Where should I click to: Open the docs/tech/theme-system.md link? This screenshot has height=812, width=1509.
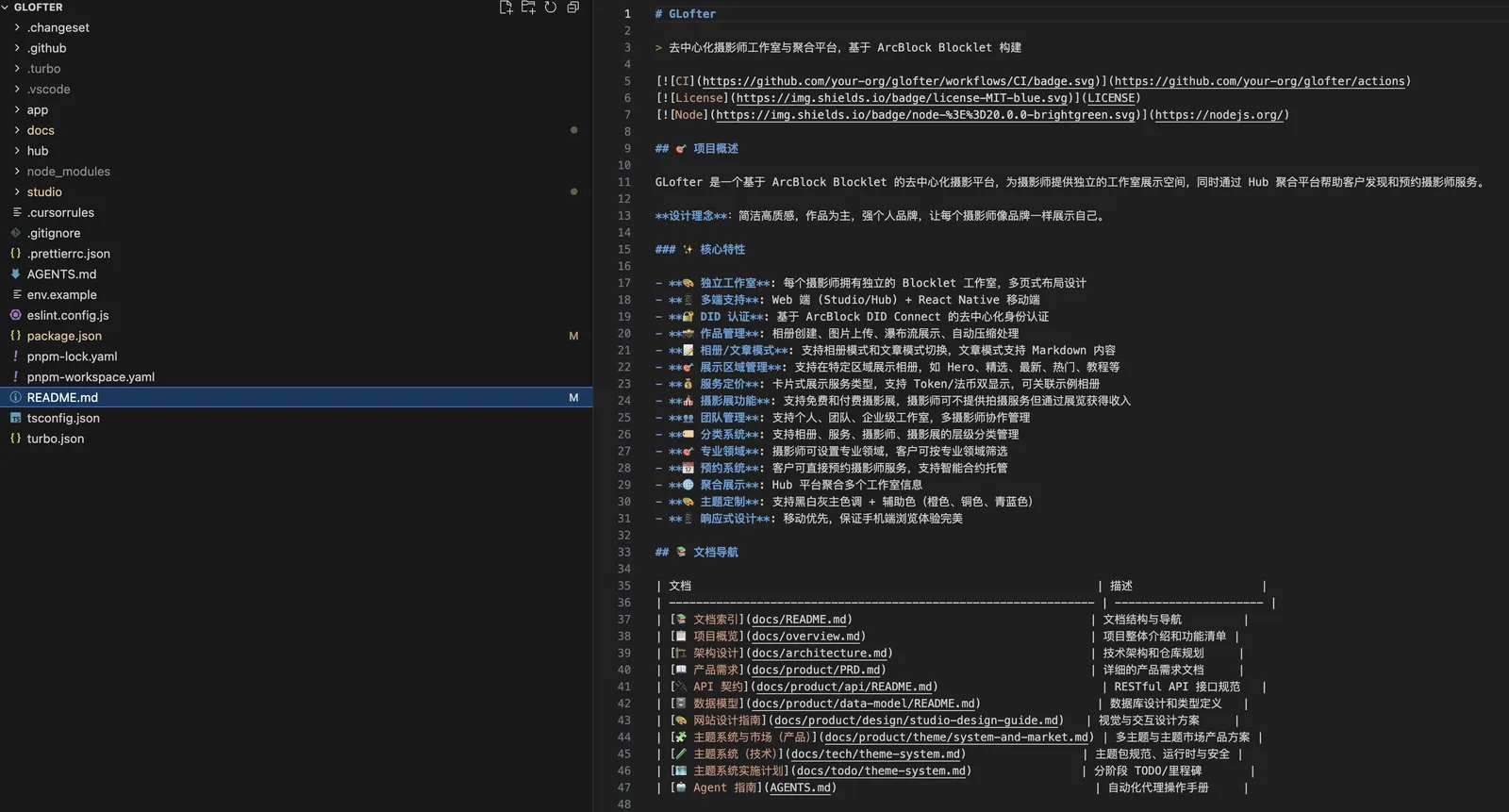click(875, 754)
